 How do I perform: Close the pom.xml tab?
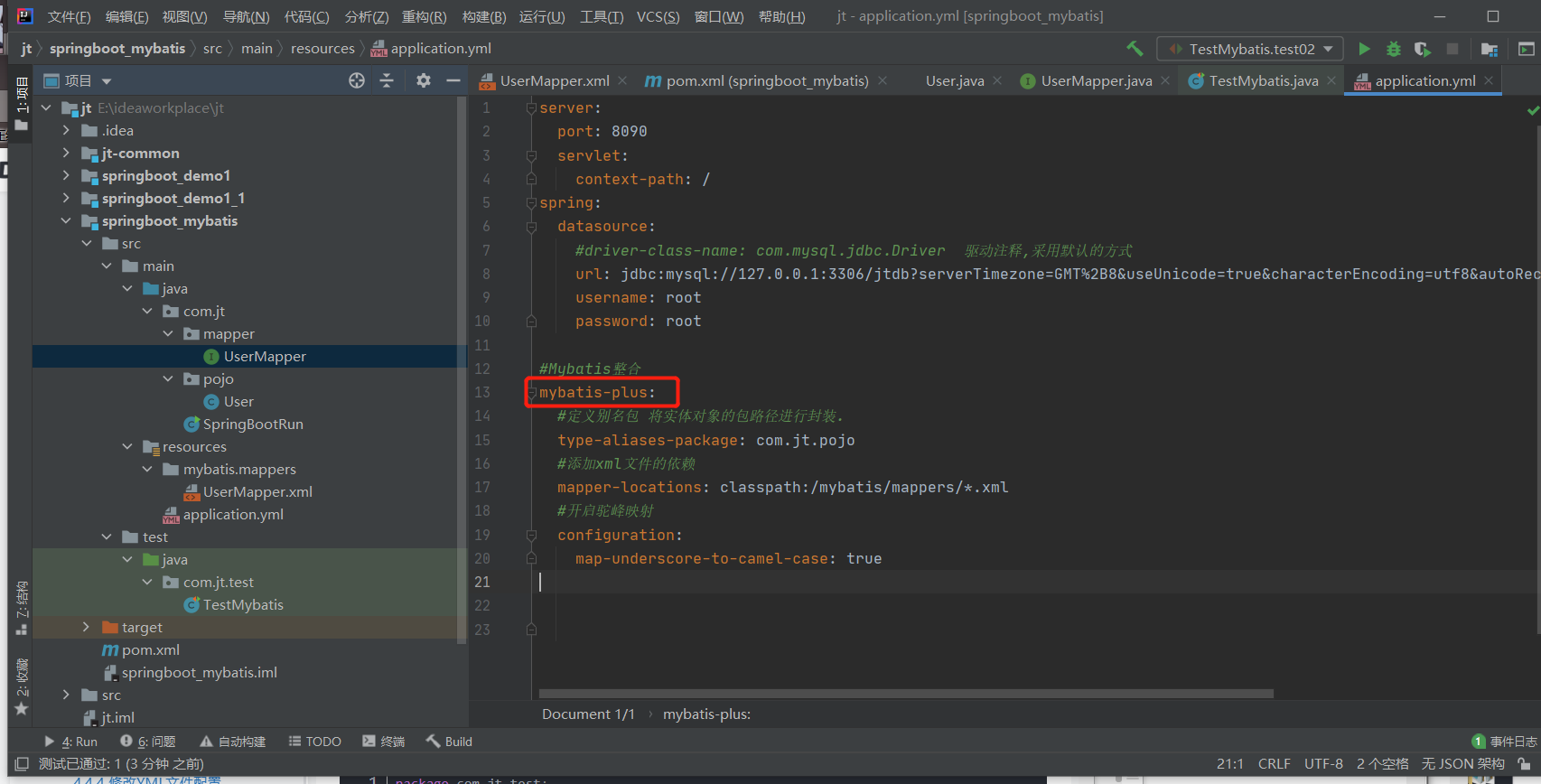(883, 80)
